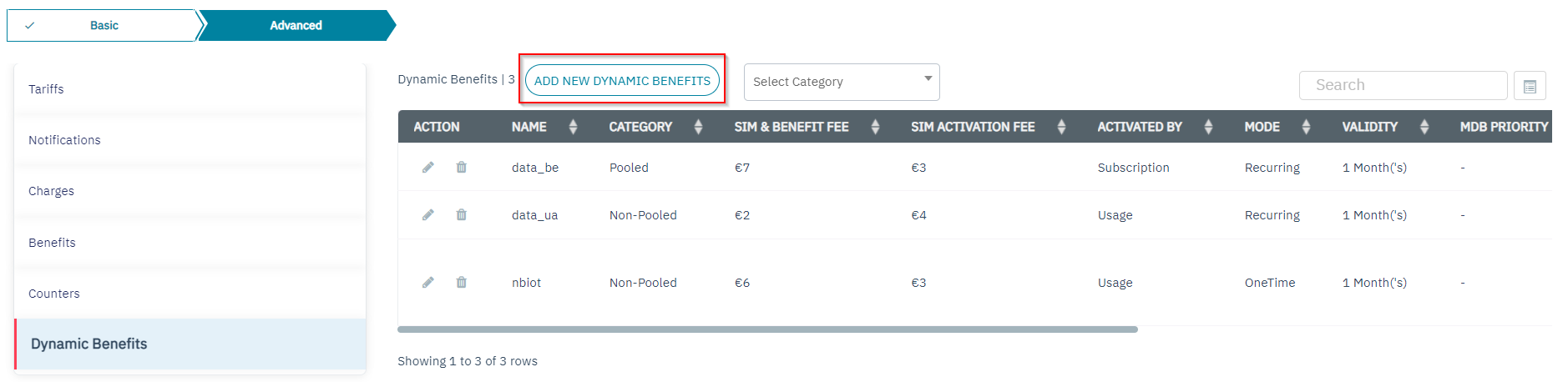Click pencil icon for data_ua row

[428, 215]
